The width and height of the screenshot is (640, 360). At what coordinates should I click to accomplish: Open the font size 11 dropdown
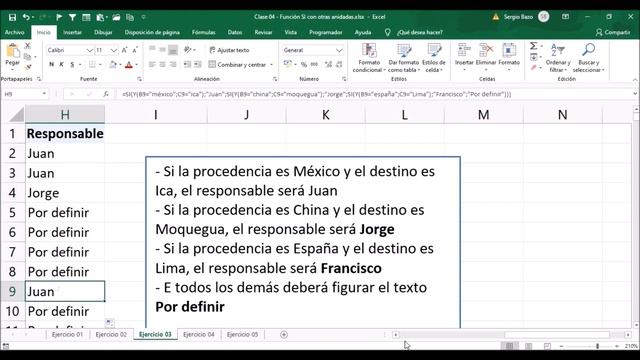(x=113, y=50)
